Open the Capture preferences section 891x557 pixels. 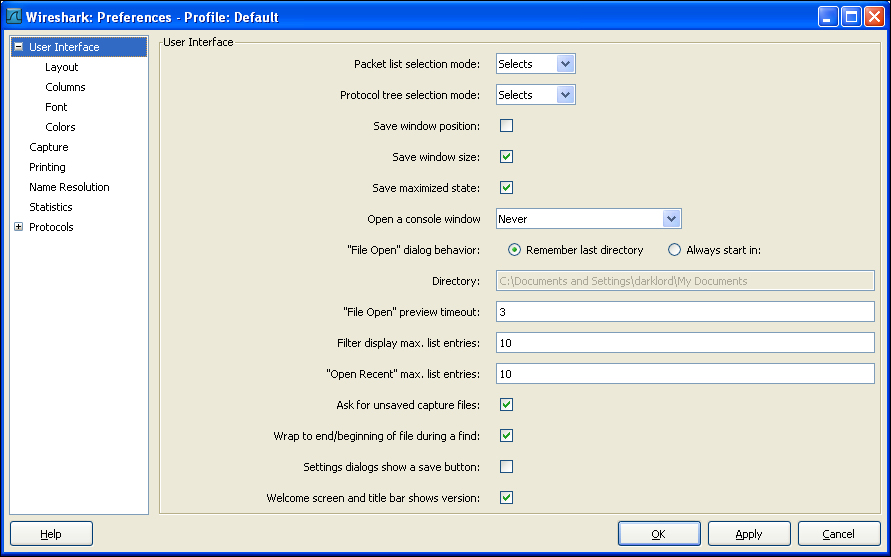pos(49,147)
